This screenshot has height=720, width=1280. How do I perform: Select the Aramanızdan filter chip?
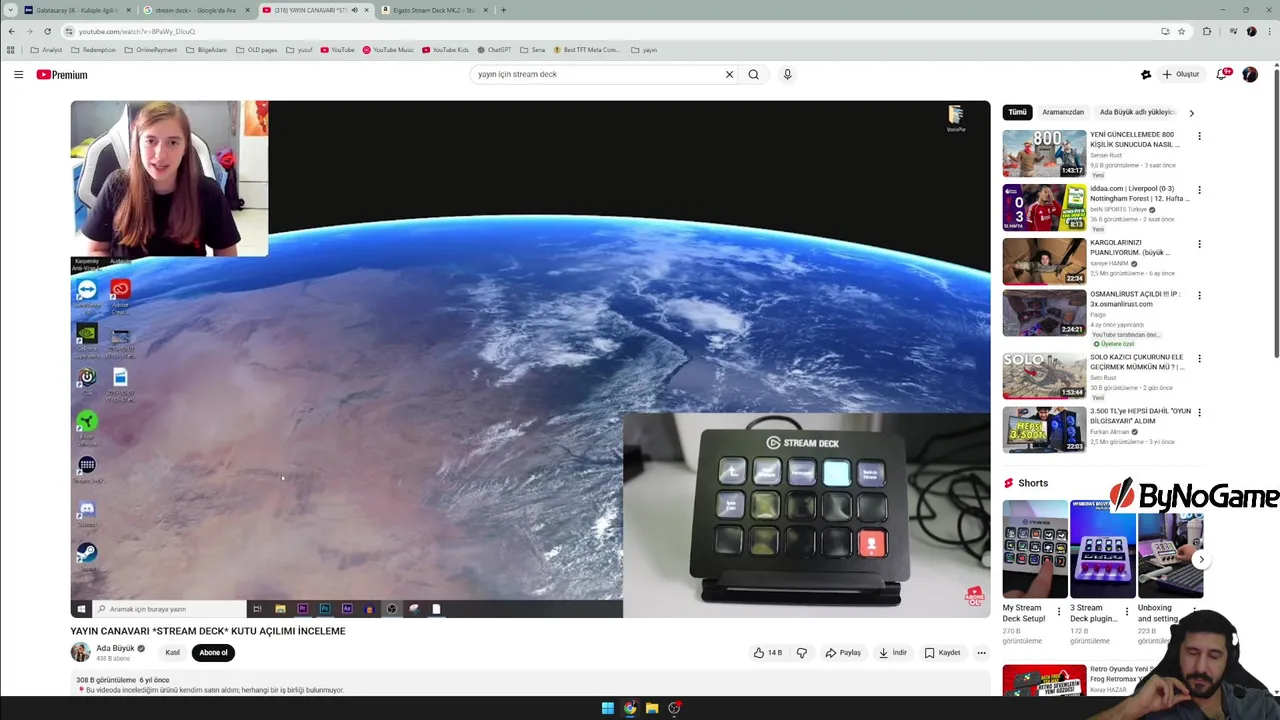click(x=1063, y=112)
